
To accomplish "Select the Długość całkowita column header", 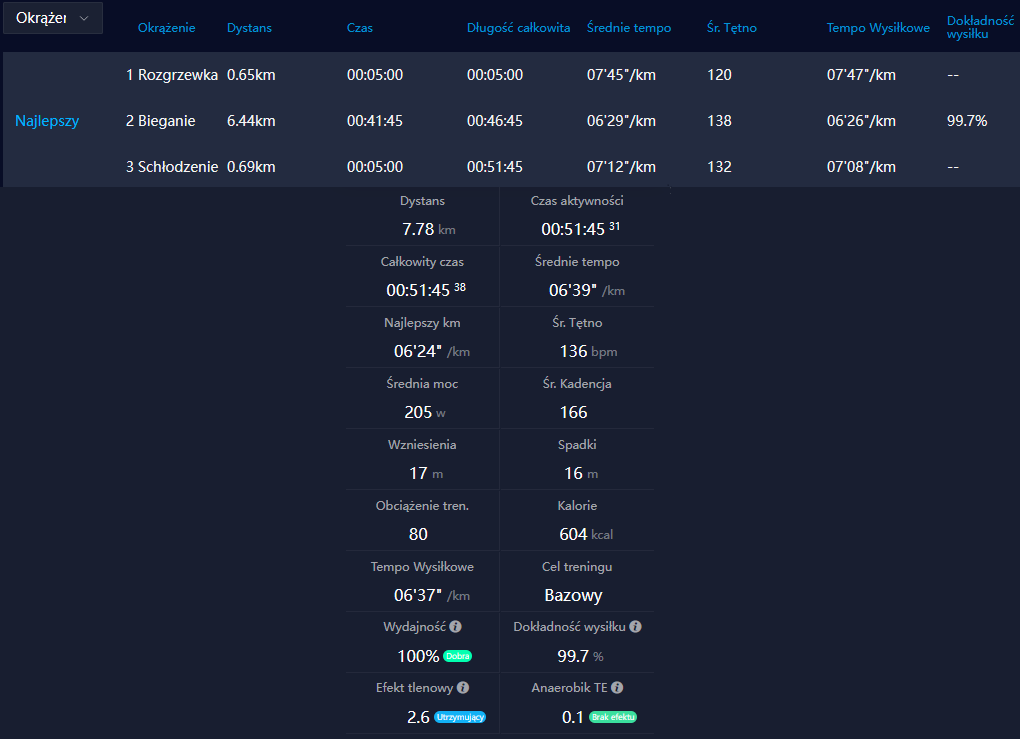I will [517, 28].
